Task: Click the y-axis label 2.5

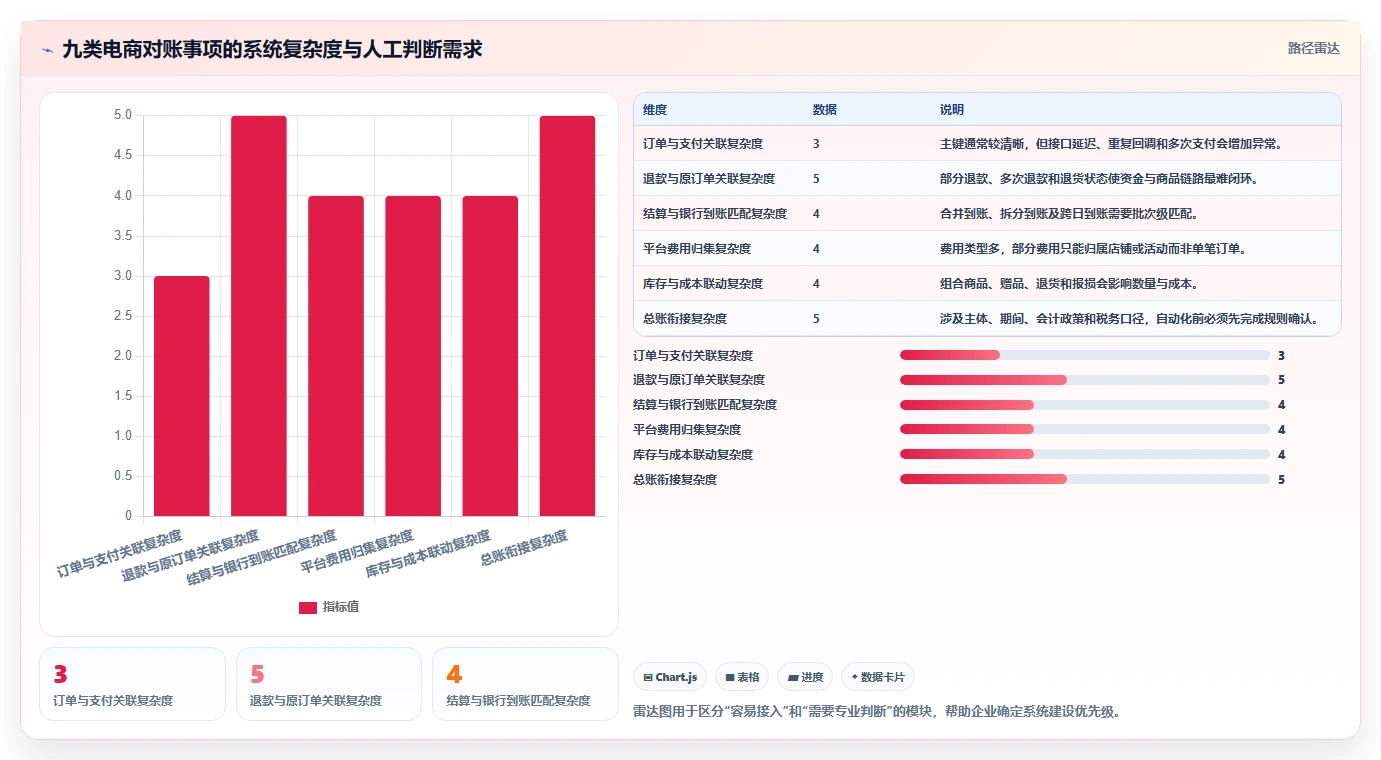Action: point(122,316)
